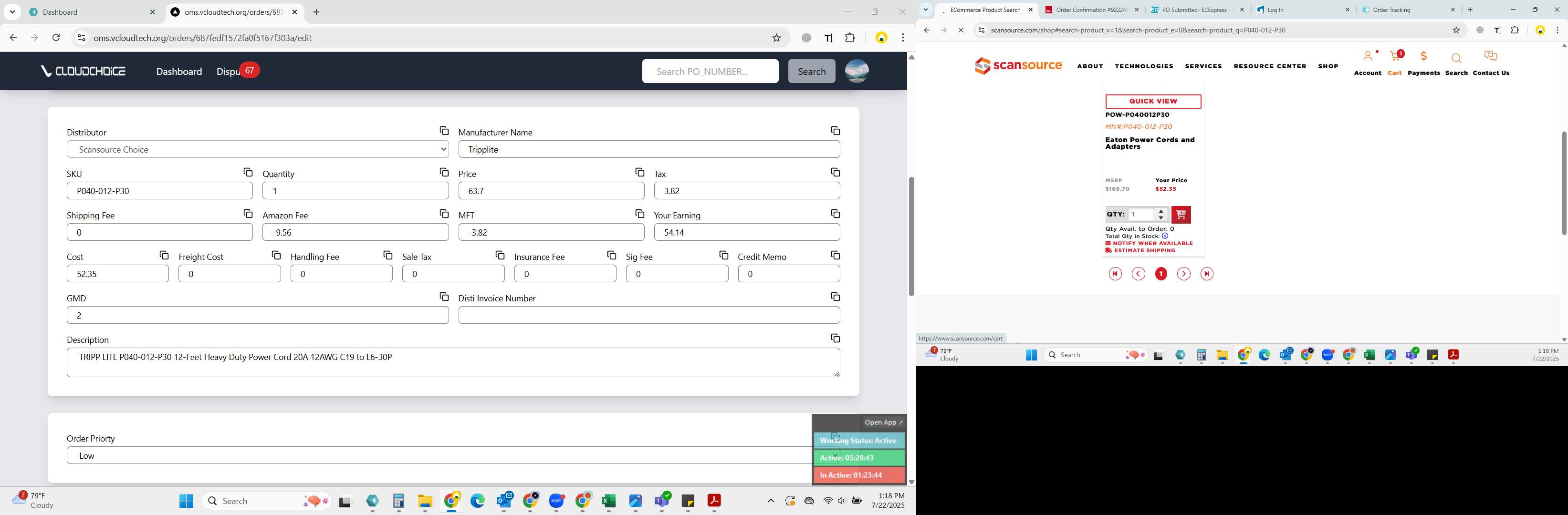Click QUICK VIEW button on product
The image size is (1568, 515).
click(1153, 101)
